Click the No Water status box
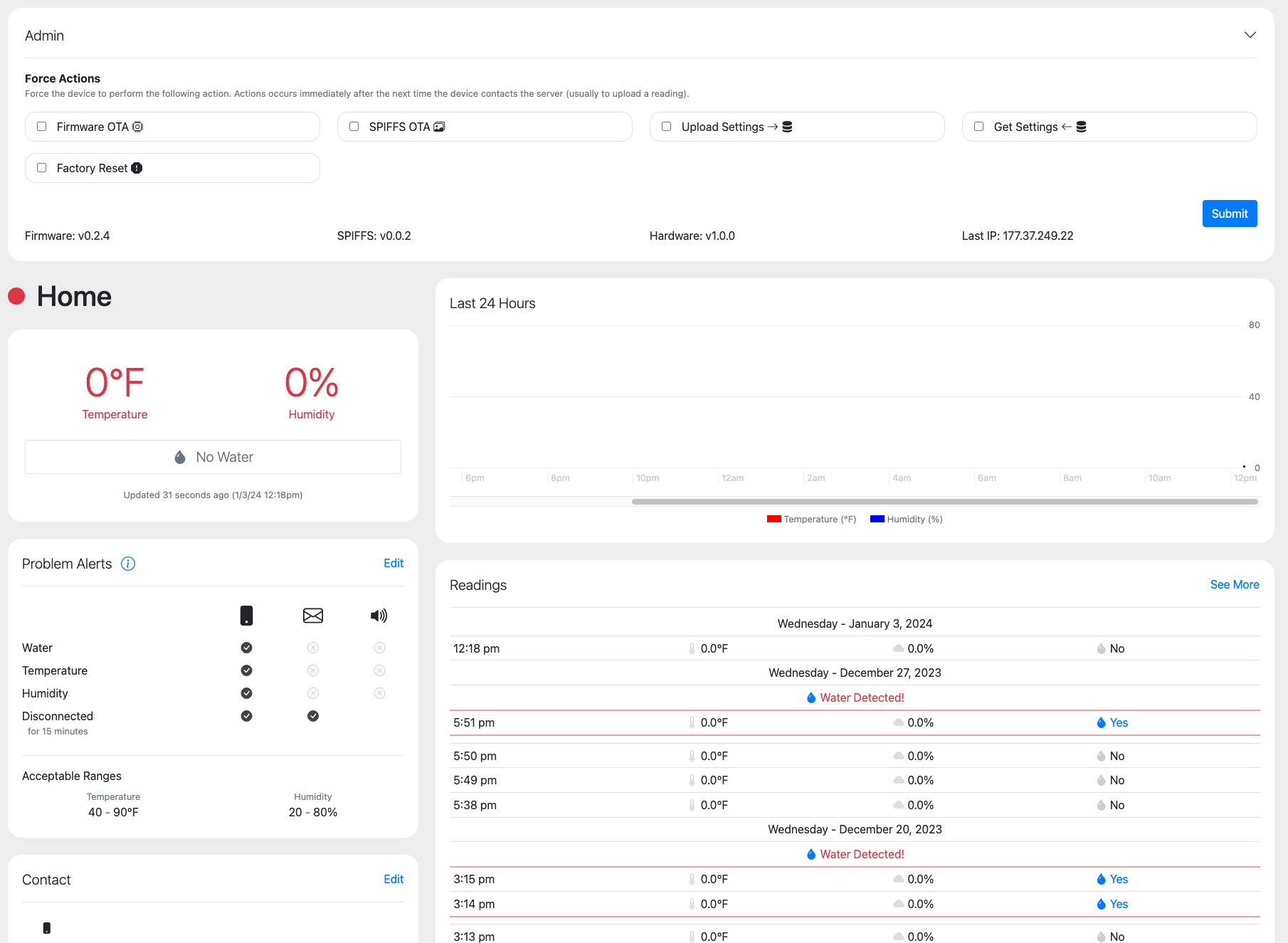The height and width of the screenshot is (943, 1288). [213, 457]
